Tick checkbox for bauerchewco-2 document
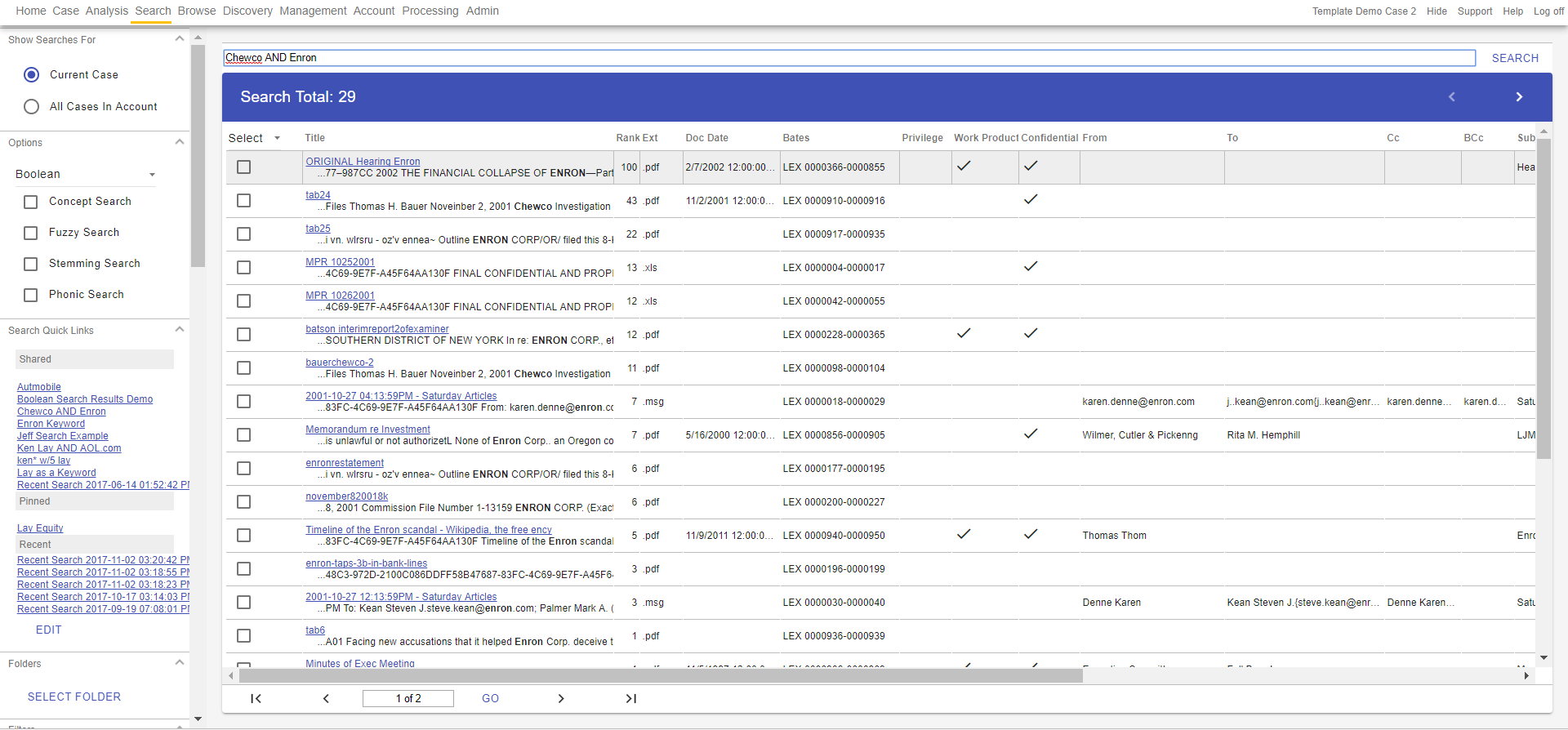 [x=243, y=367]
